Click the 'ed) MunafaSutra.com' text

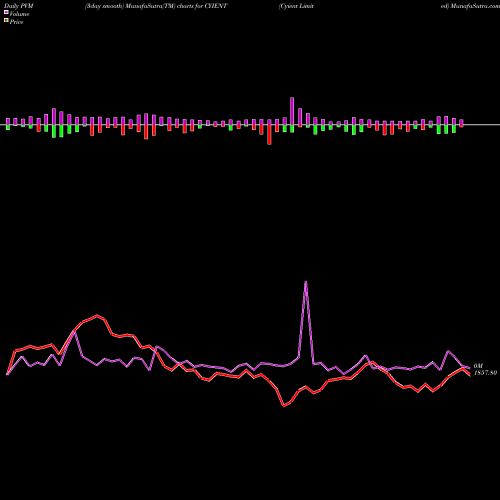click(470, 6)
